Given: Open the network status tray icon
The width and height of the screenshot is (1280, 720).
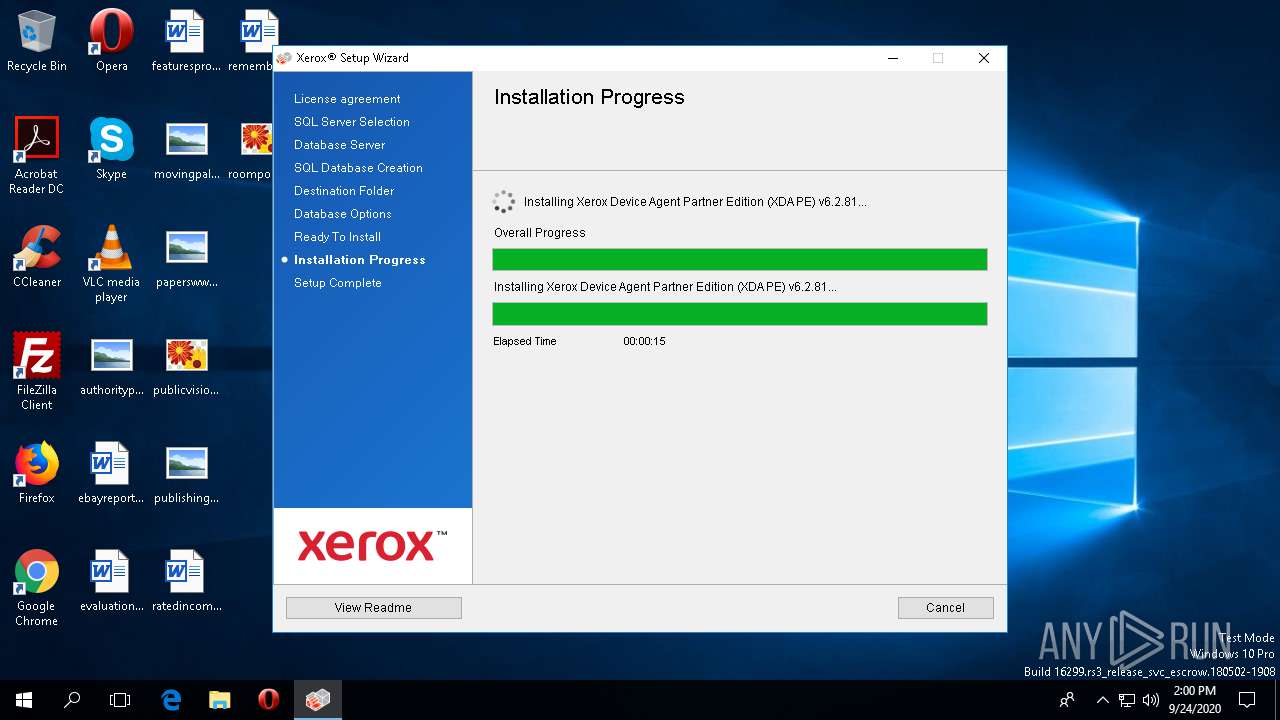Looking at the screenshot, I should [1127, 700].
